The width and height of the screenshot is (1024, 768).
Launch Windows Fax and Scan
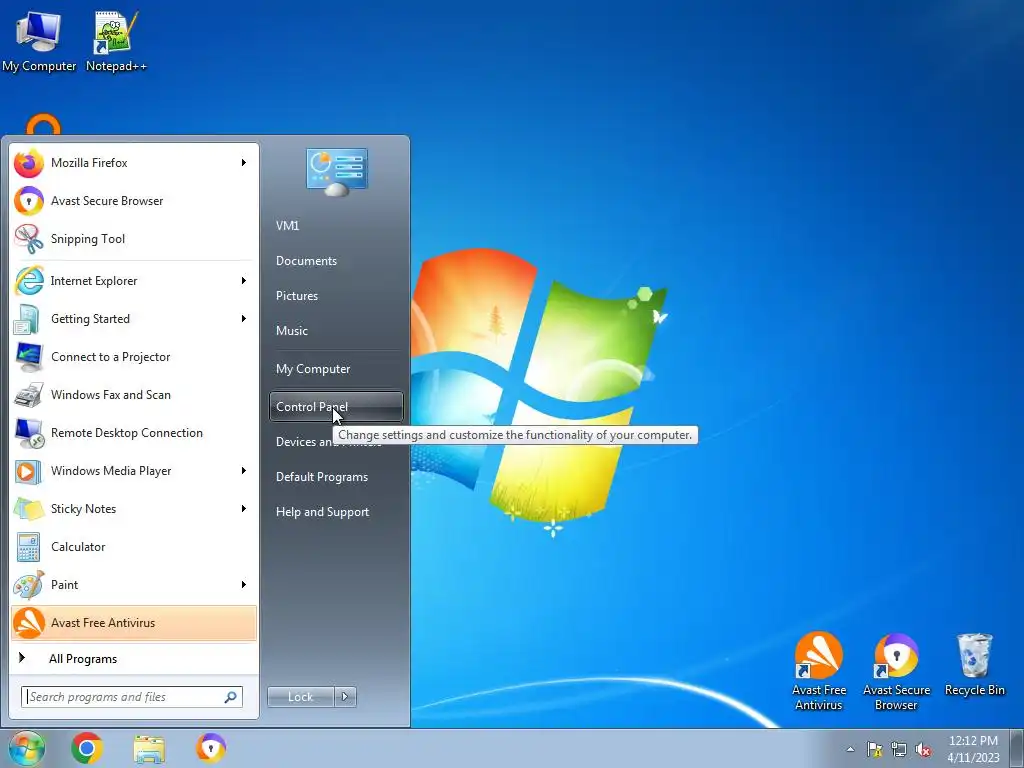133,394
